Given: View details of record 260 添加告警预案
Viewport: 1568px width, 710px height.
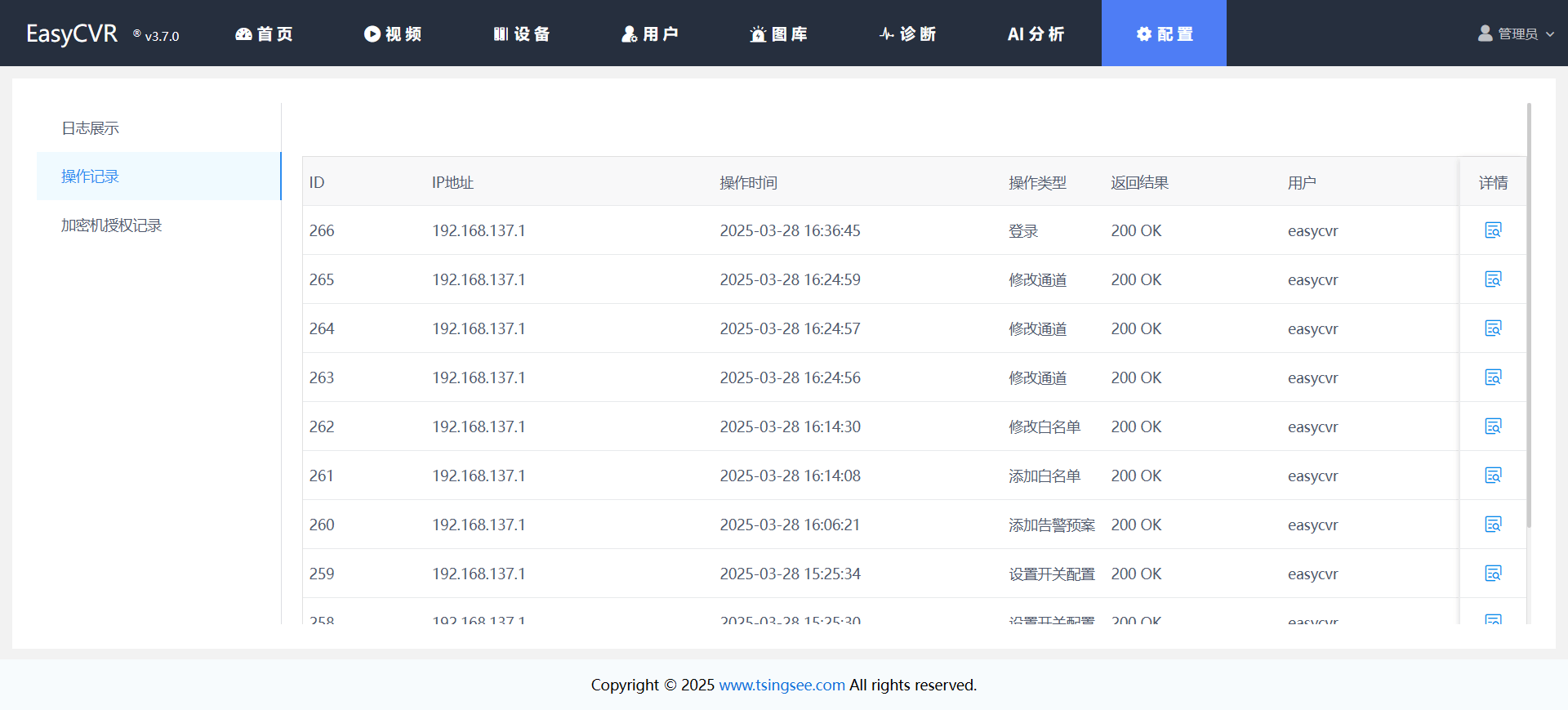Looking at the screenshot, I should 1493,525.
